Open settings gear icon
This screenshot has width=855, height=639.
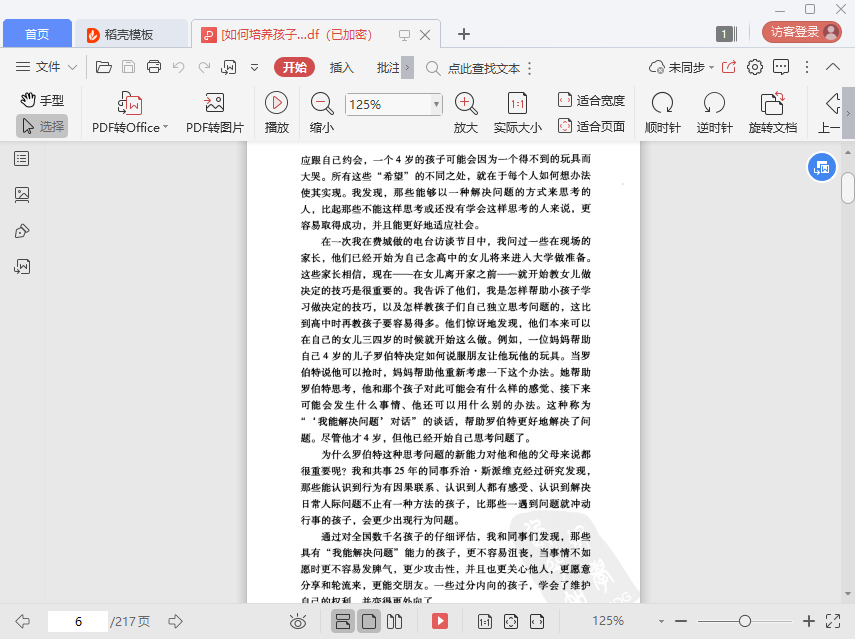[755, 67]
